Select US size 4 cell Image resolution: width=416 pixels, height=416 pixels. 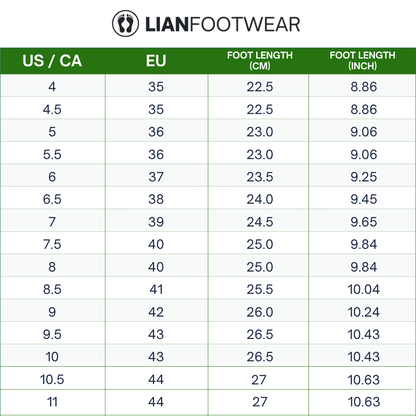coord(52,87)
